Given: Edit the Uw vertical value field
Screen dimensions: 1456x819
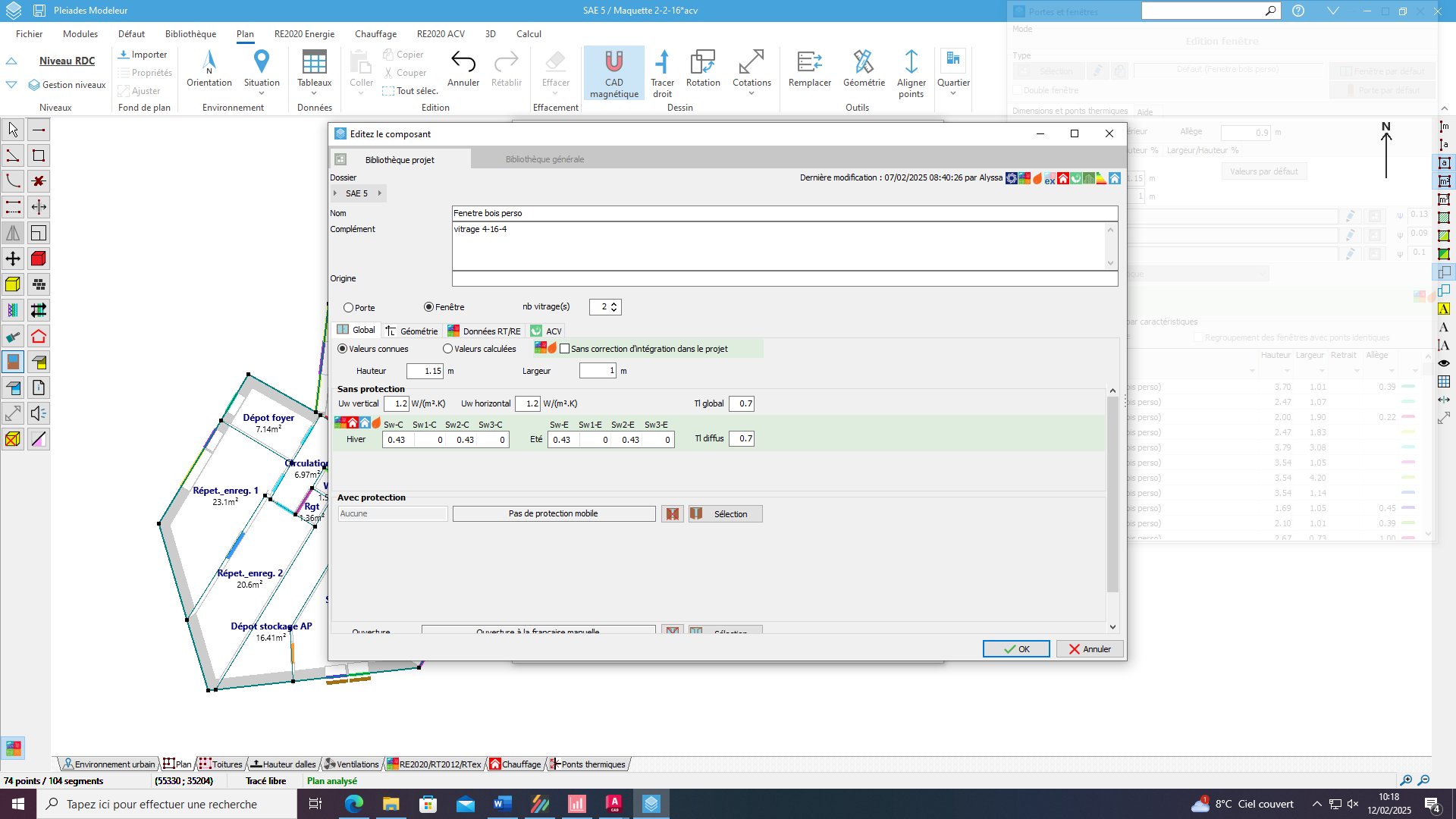Looking at the screenshot, I should click(x=397, y=404).
